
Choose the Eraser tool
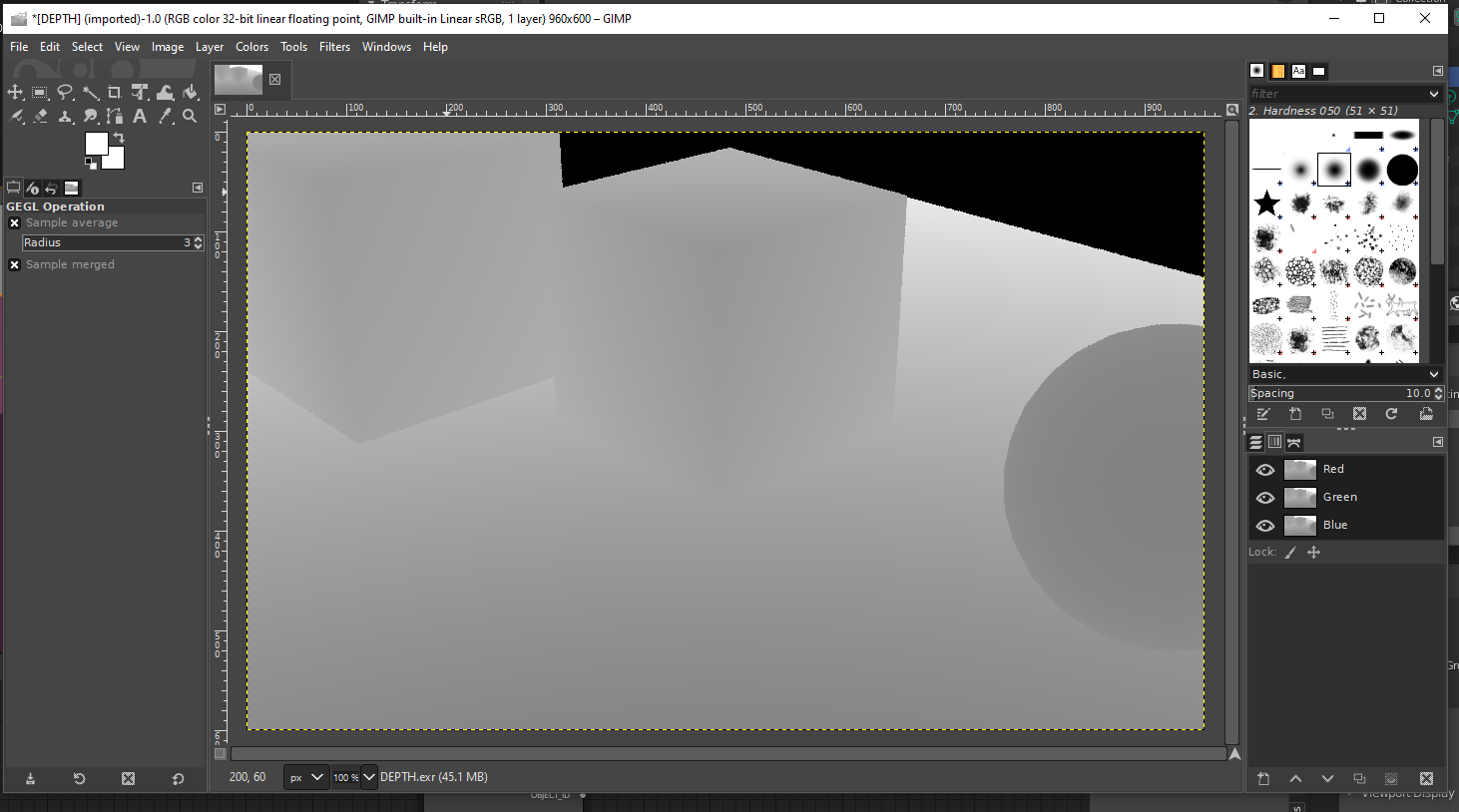(x=40, y=117)
